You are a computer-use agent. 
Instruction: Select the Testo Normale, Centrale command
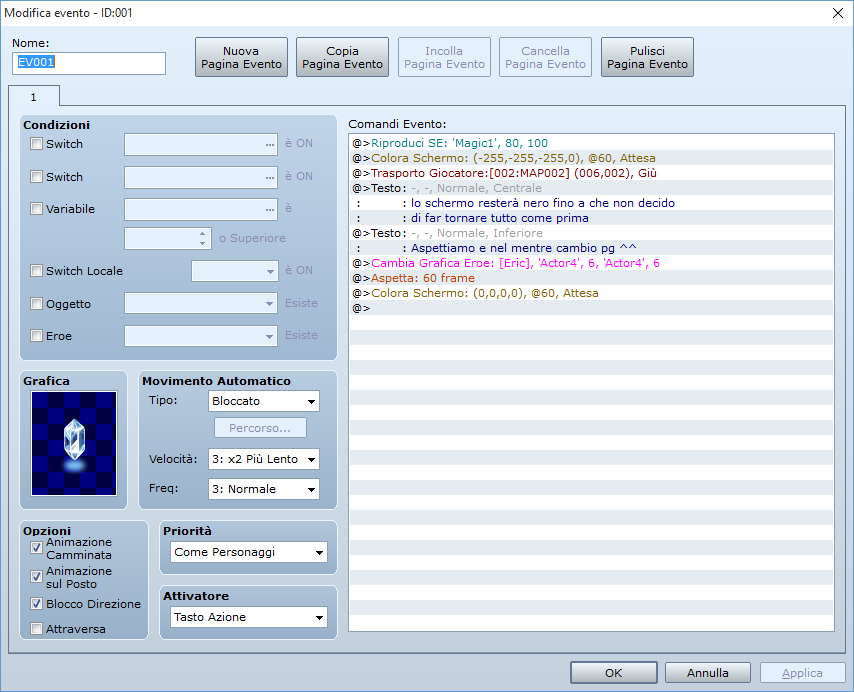pos(591,188)
